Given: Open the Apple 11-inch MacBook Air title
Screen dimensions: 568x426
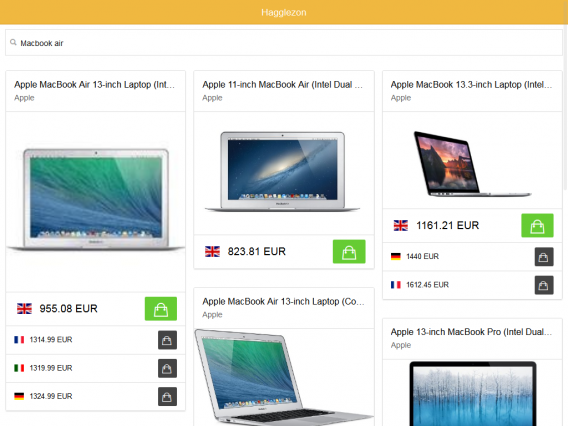Looking at the screenshot, I should pyautogui.click(x=283, y=84).
